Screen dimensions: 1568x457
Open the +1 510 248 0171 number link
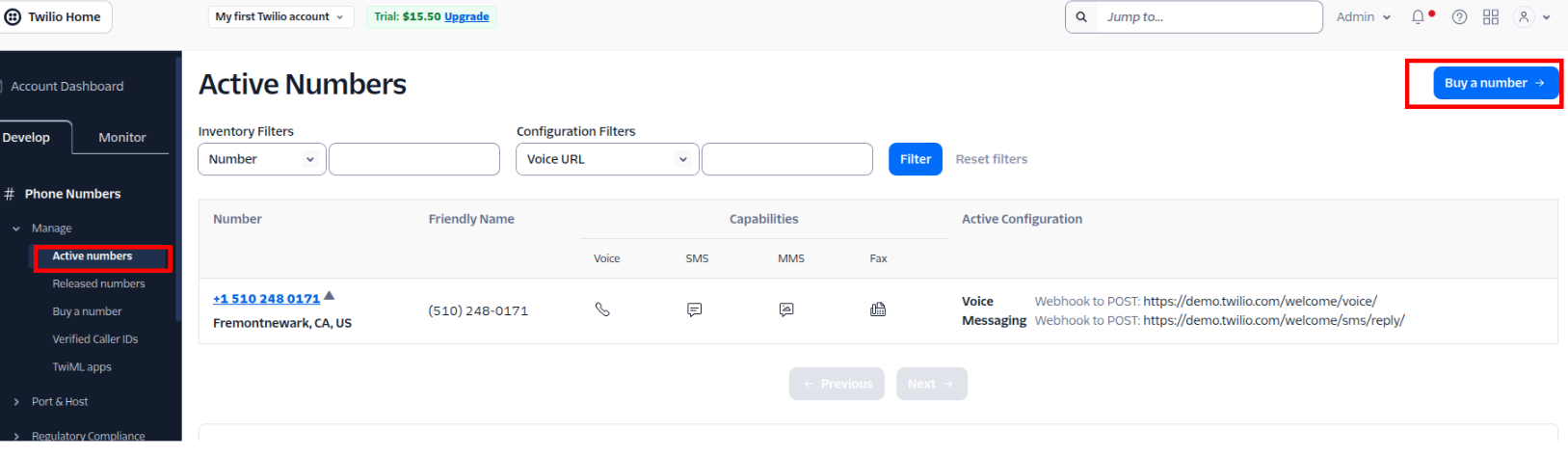266,299
